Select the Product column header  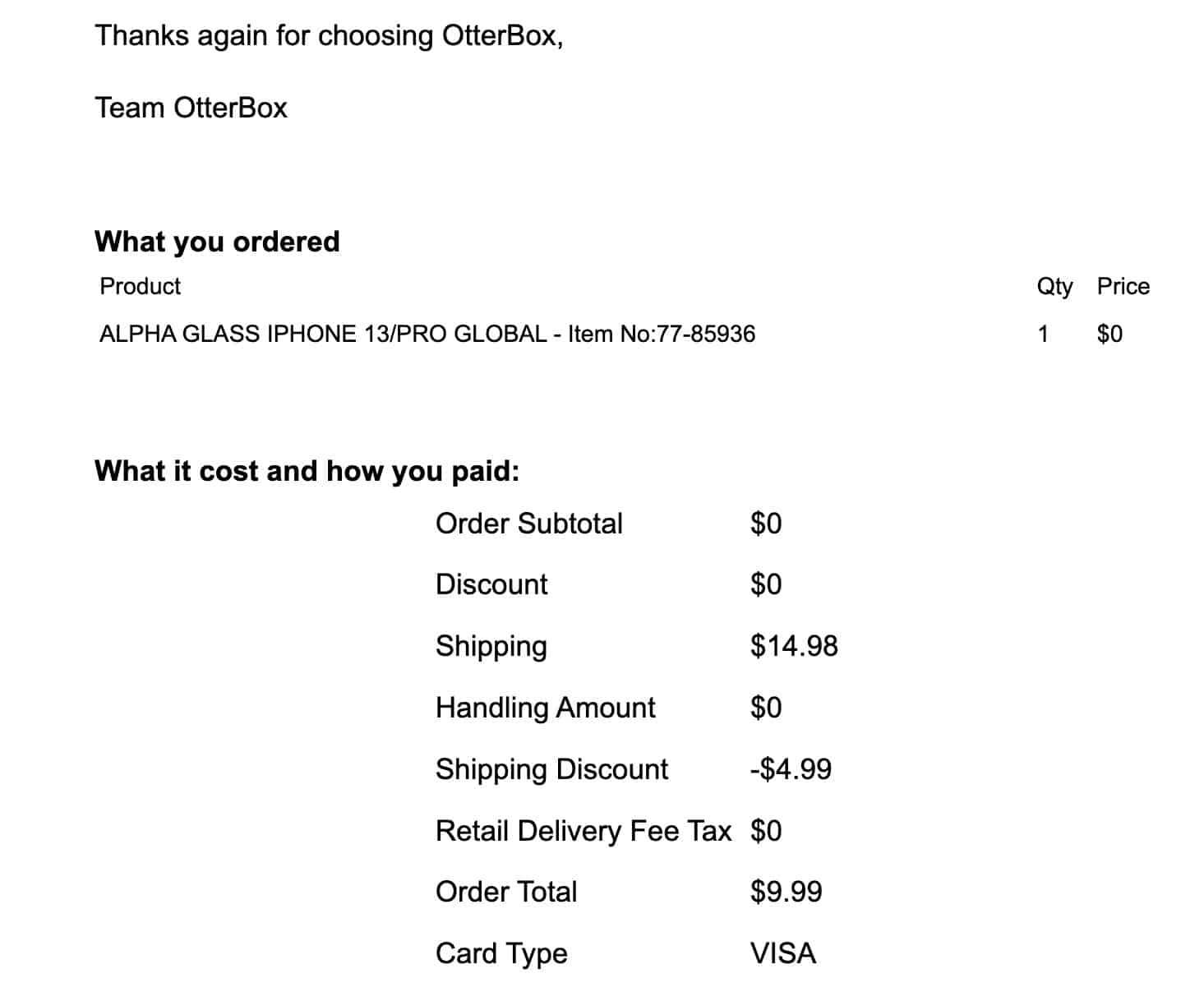coord(140,286)
